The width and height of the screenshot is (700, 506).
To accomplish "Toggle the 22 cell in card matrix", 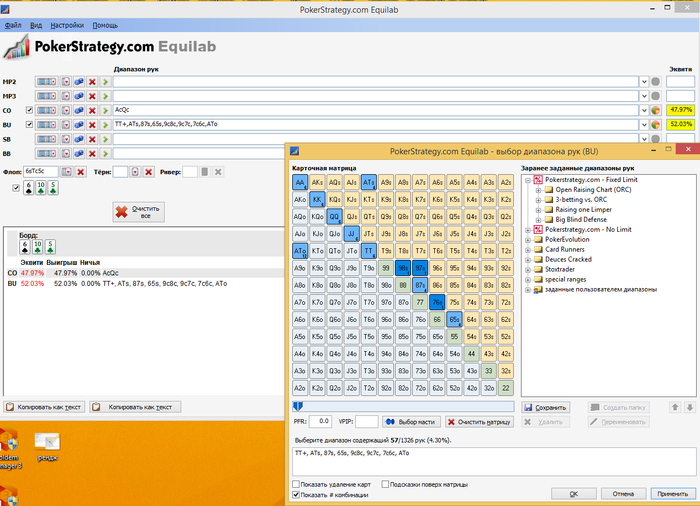I will pyautogui.click(x=506, y=388).
